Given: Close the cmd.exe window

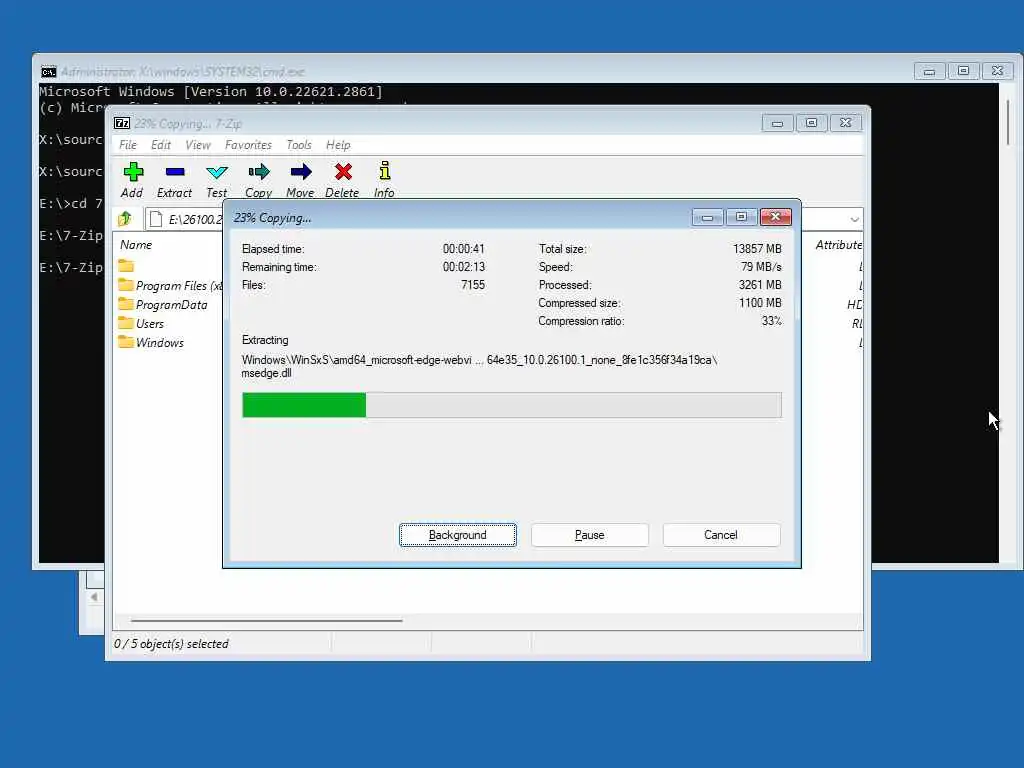Looking at the screenshot, I should pos(997,71).
